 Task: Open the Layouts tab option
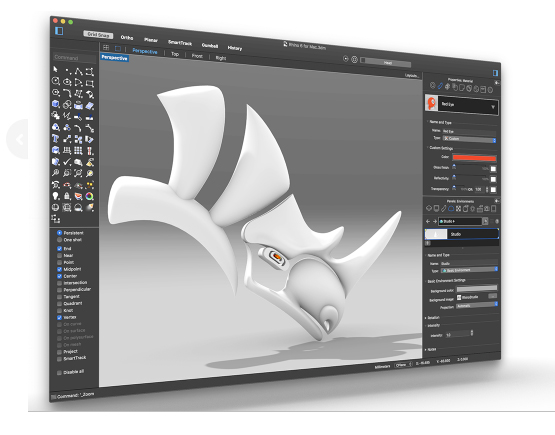412,76
